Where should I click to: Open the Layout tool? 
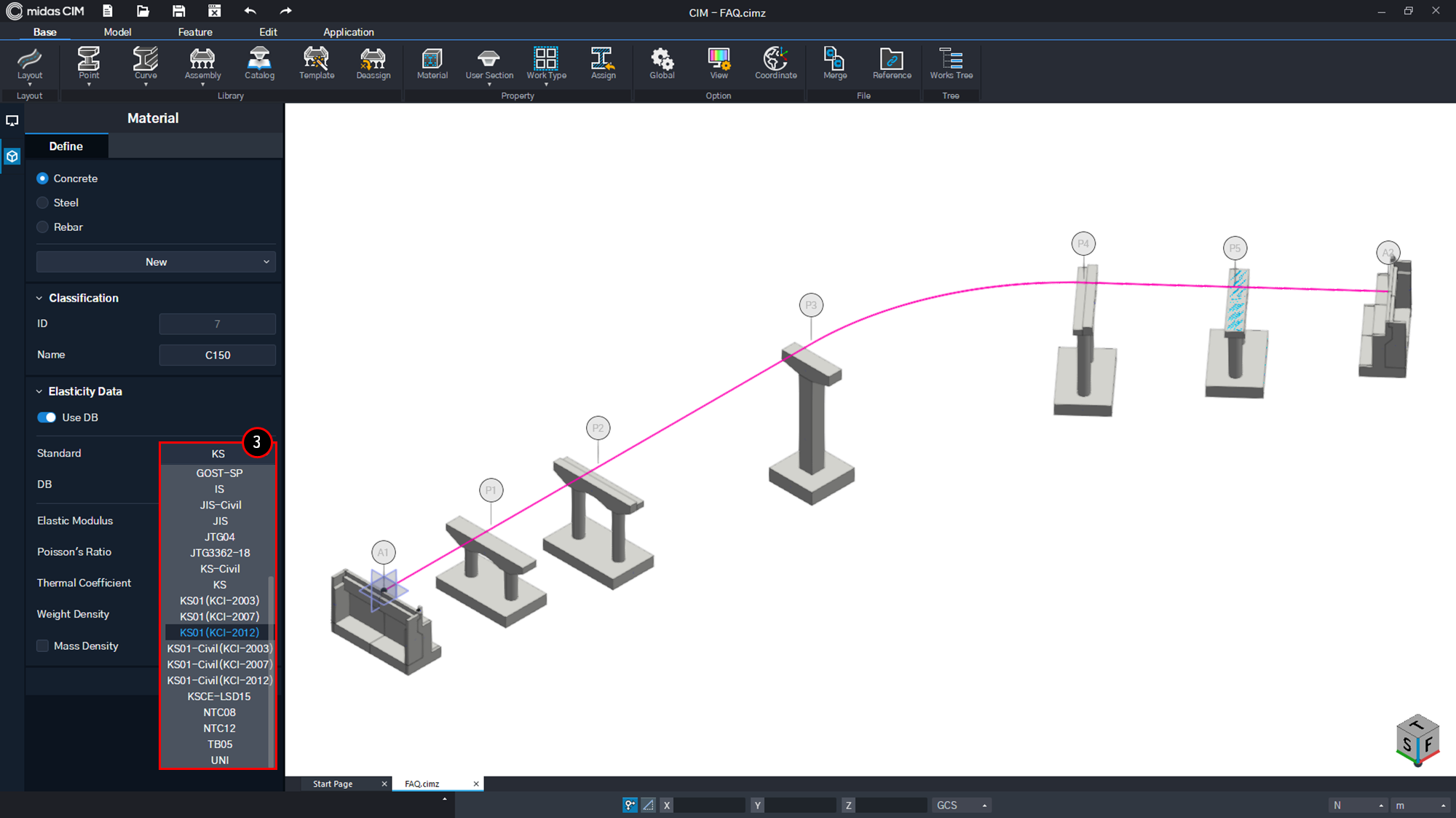pyautogui.click(x=30, y=63)
